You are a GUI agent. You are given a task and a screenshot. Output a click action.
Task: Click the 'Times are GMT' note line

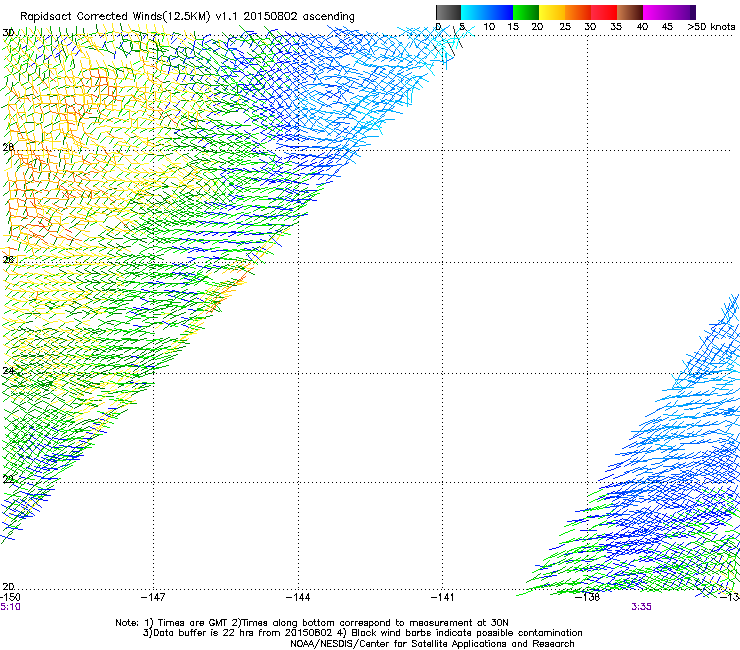(x=312, y=623)
